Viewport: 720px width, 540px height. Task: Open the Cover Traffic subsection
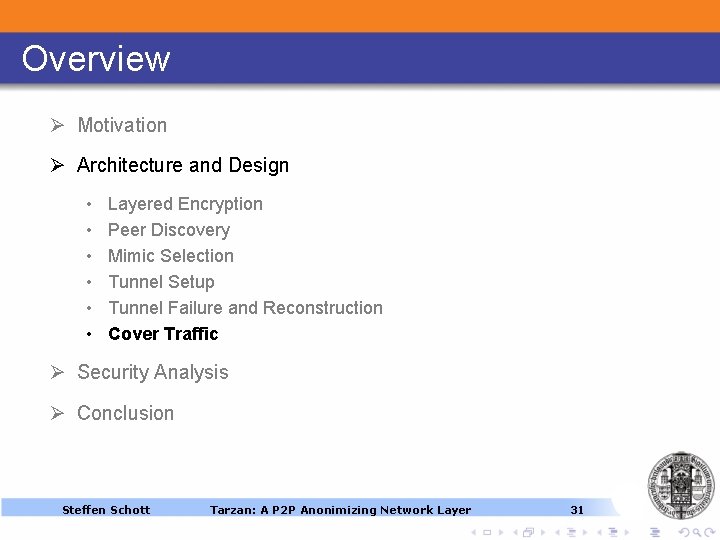163,334
